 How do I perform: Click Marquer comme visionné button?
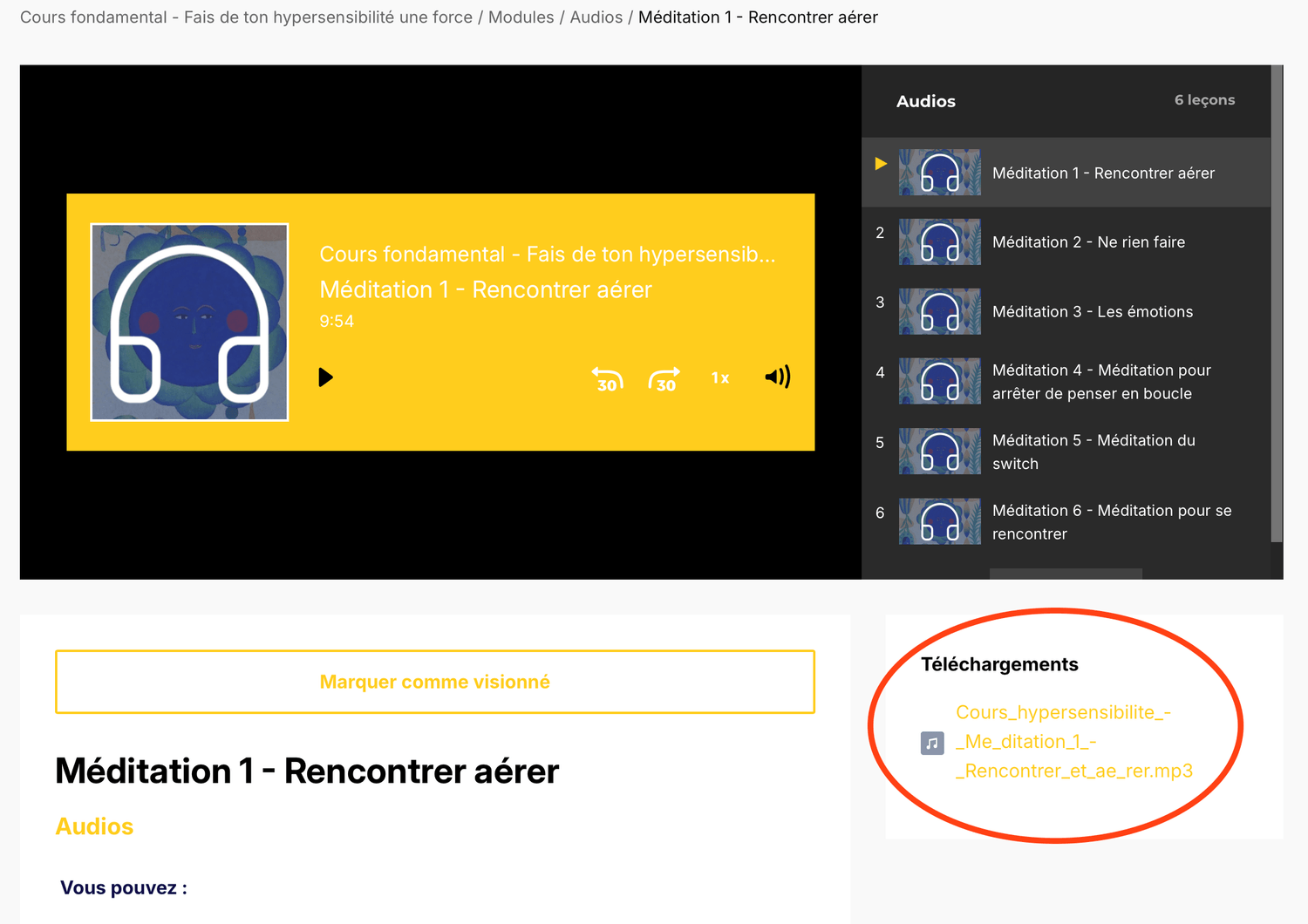coord(434,682)
